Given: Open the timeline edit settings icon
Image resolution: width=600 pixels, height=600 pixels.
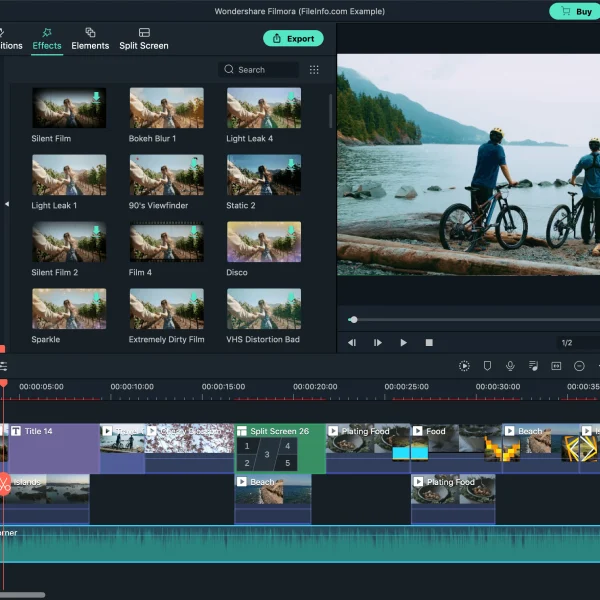Looking at the screenshot, I should click(x=3, y=366).
